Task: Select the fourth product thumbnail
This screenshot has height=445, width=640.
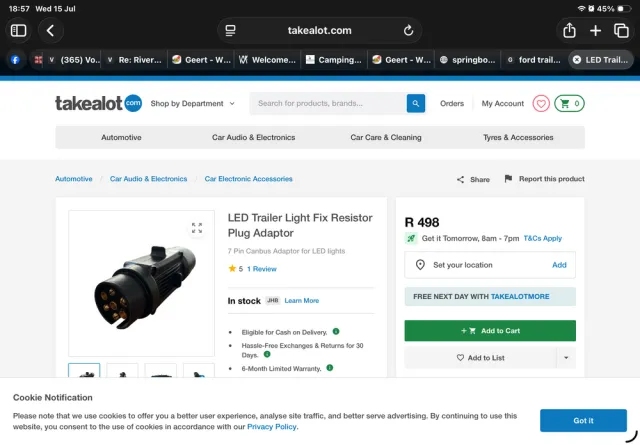Action: point(199,371)
